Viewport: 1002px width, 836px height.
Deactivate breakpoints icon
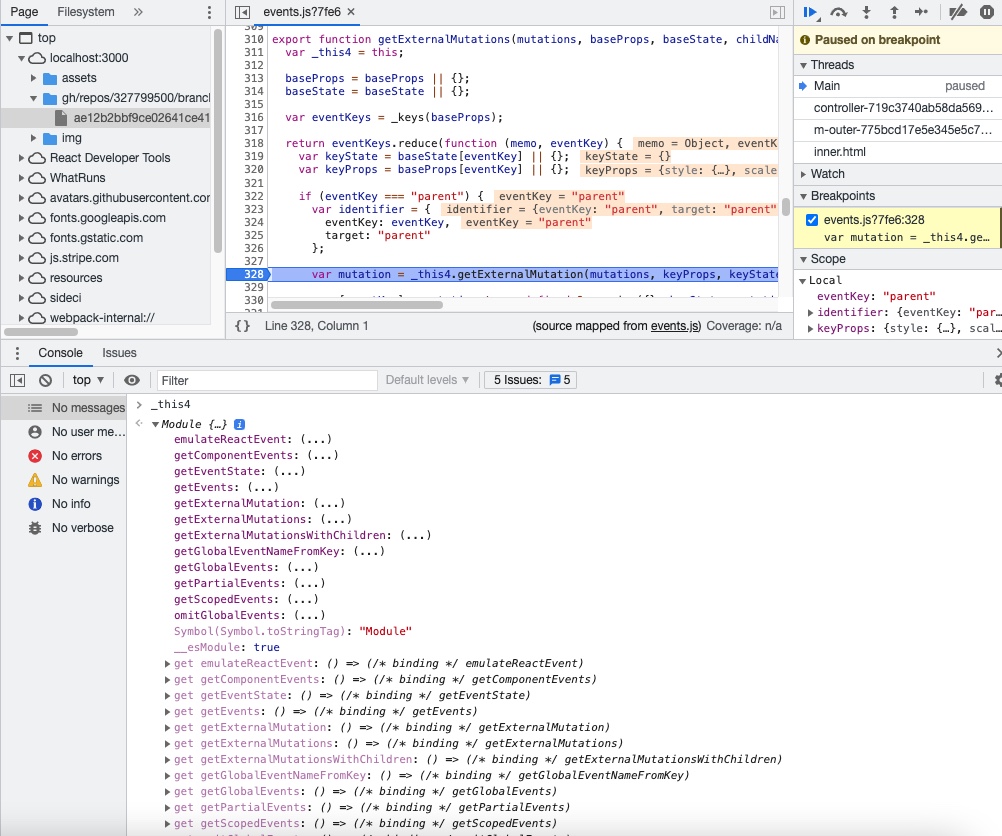pyautogui.click(x=957, y=12)
